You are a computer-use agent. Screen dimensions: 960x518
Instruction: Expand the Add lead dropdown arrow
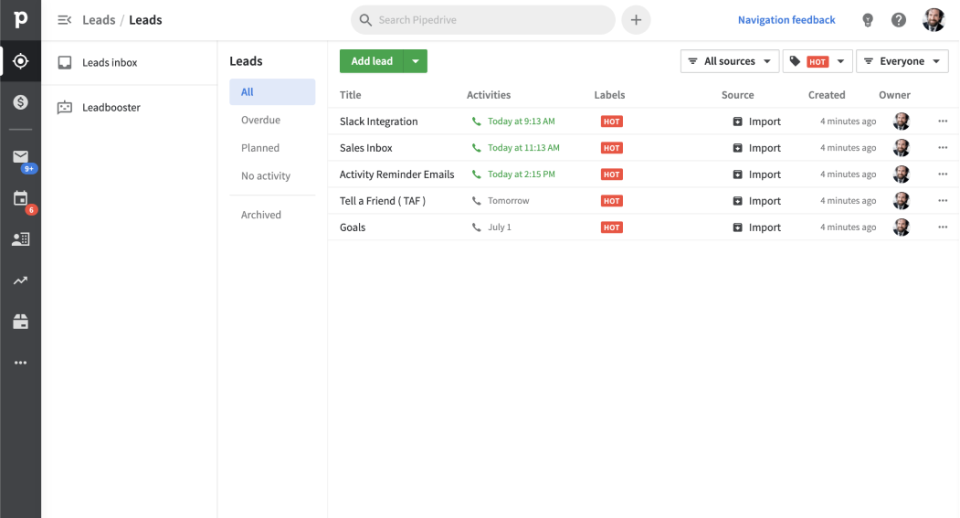point(416,61)
